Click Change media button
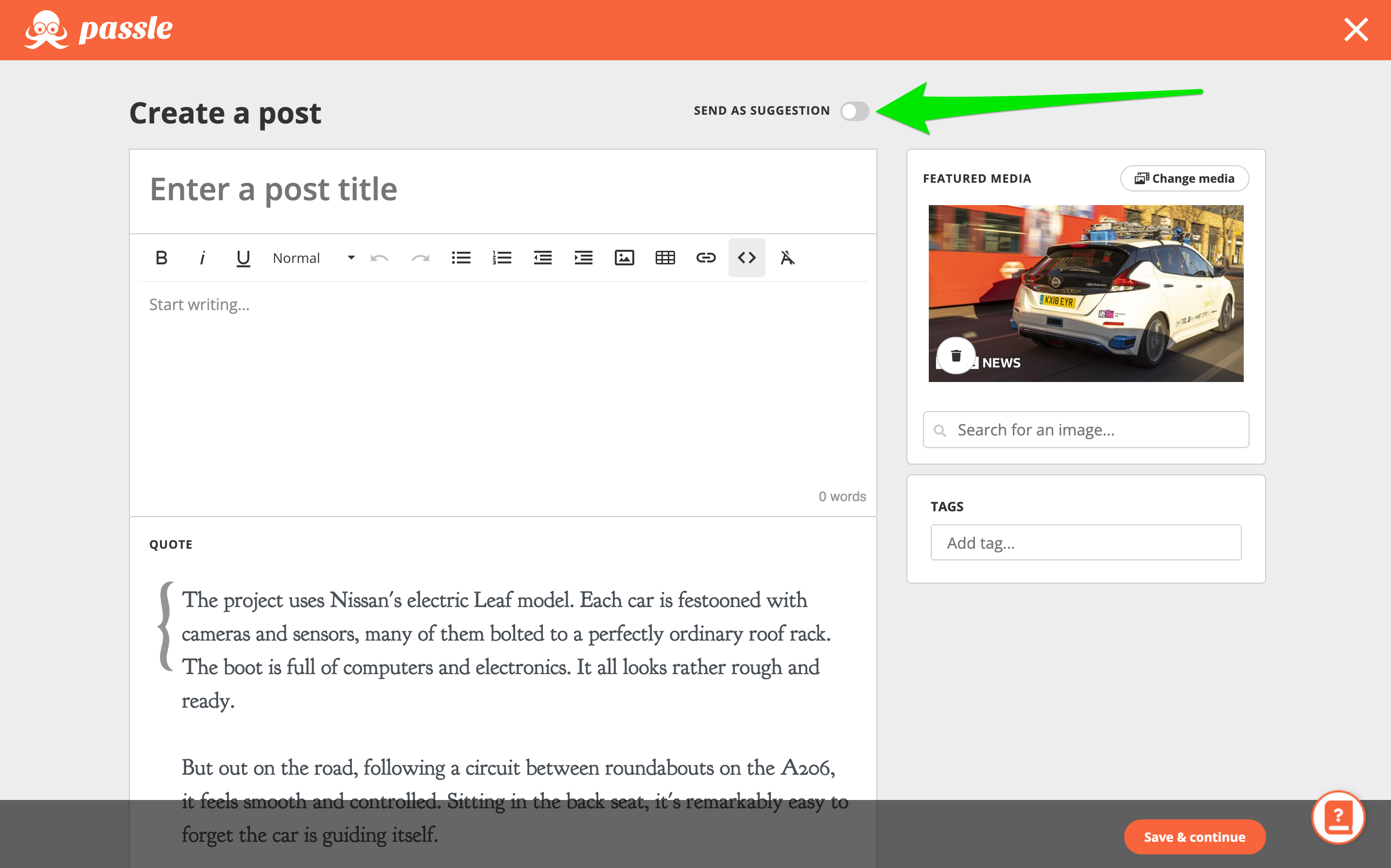 pos(1184,178)
